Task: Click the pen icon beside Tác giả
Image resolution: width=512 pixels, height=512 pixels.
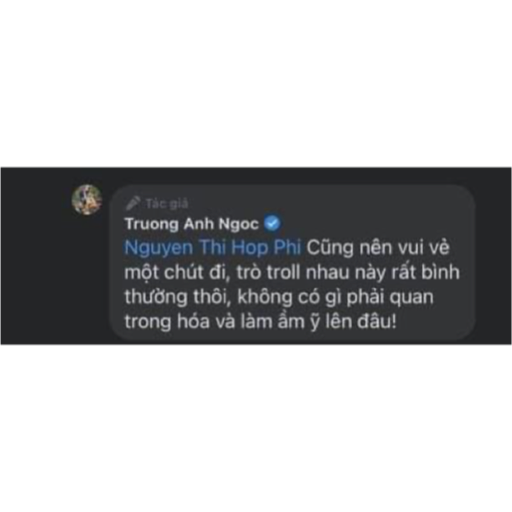Action: (133, 203)
